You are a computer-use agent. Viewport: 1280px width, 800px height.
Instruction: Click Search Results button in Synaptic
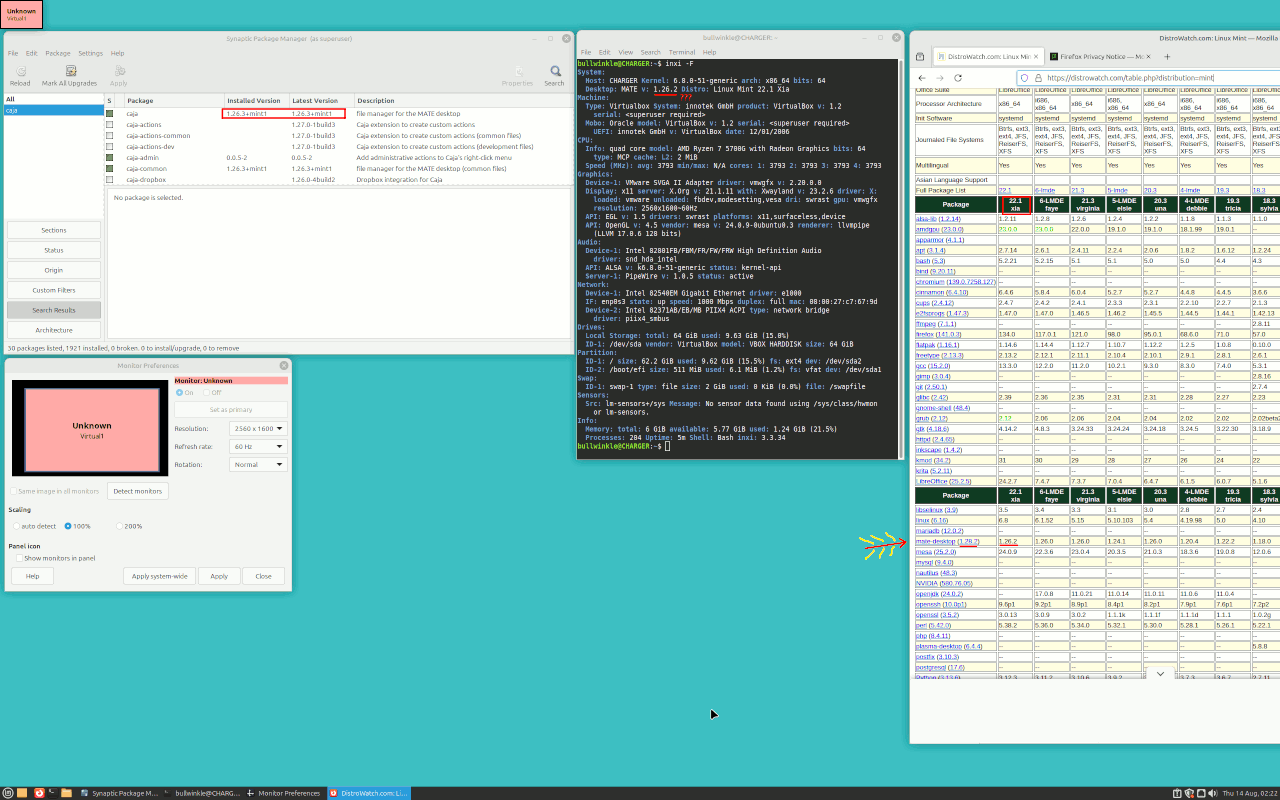(54, 310)
